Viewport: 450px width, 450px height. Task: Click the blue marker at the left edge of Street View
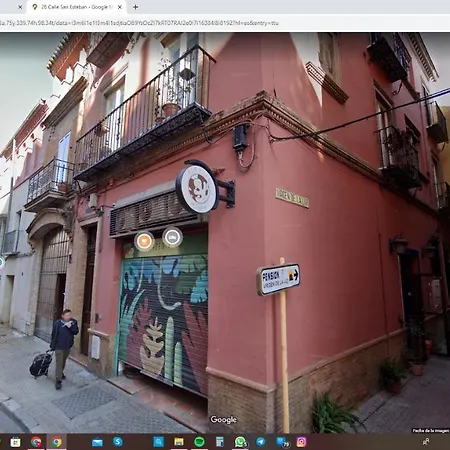(1, 262)
